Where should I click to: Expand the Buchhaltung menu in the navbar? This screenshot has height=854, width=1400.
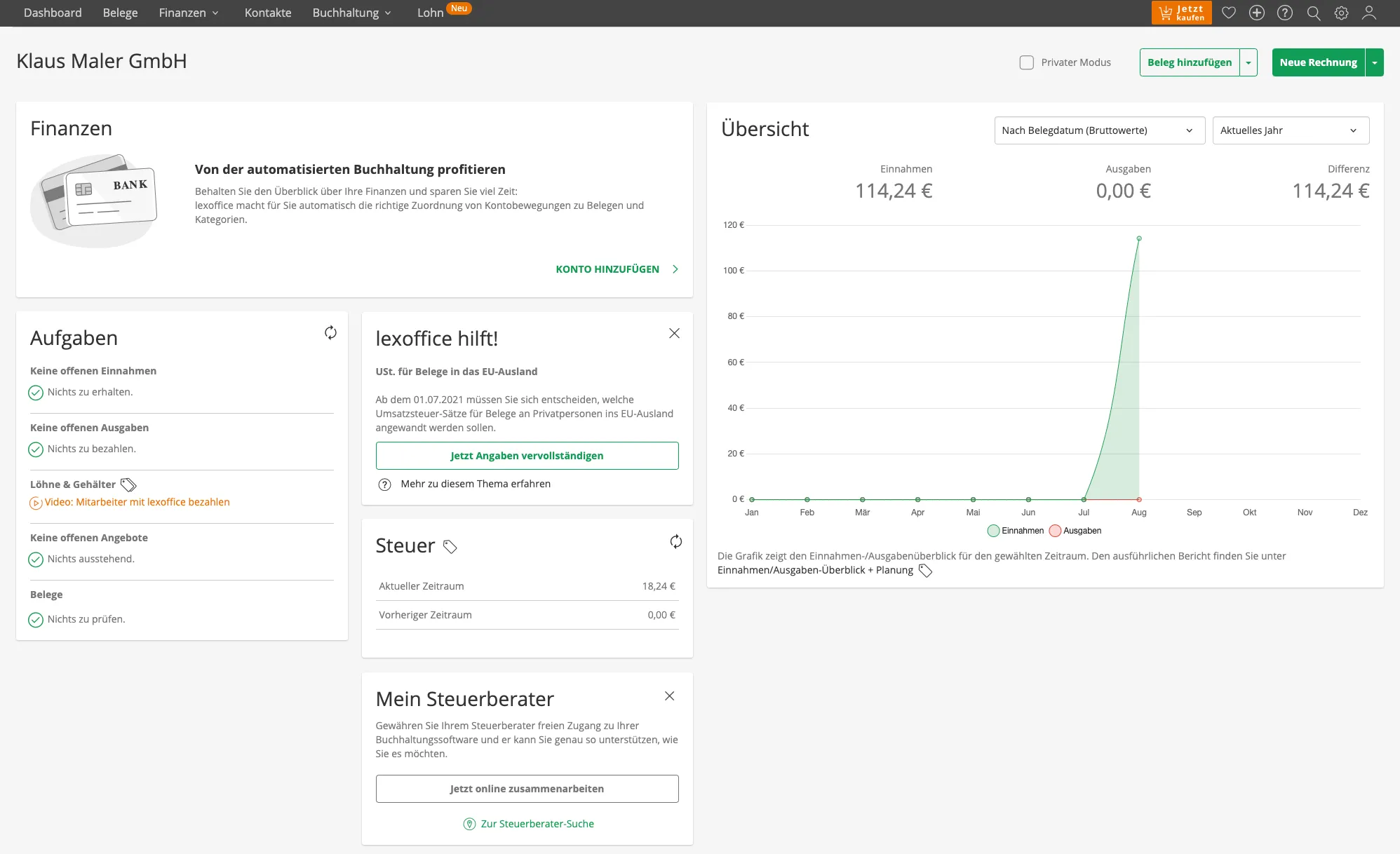coord(351,13)
